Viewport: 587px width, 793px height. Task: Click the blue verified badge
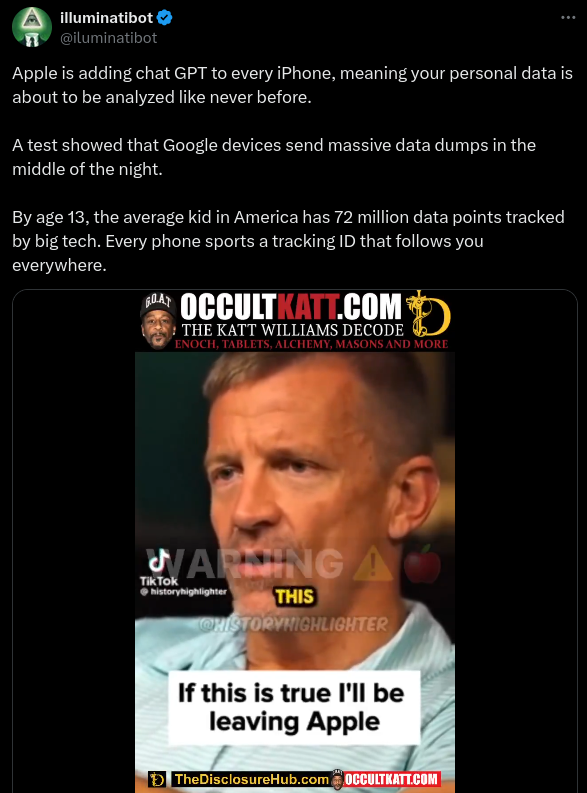pos(164,18)
